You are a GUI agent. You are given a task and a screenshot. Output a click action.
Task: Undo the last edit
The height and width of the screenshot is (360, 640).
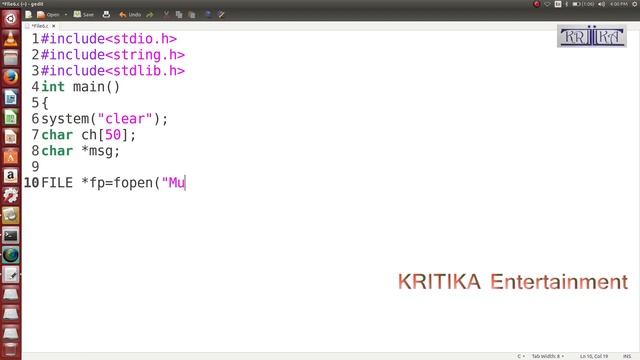click(x=130, y=15)
